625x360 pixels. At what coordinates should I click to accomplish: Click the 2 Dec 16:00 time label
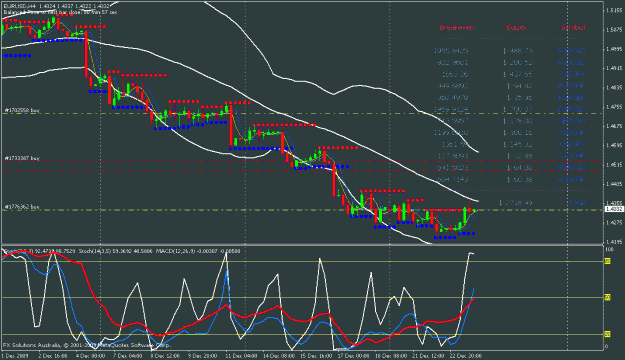click(x=53, y=356)
